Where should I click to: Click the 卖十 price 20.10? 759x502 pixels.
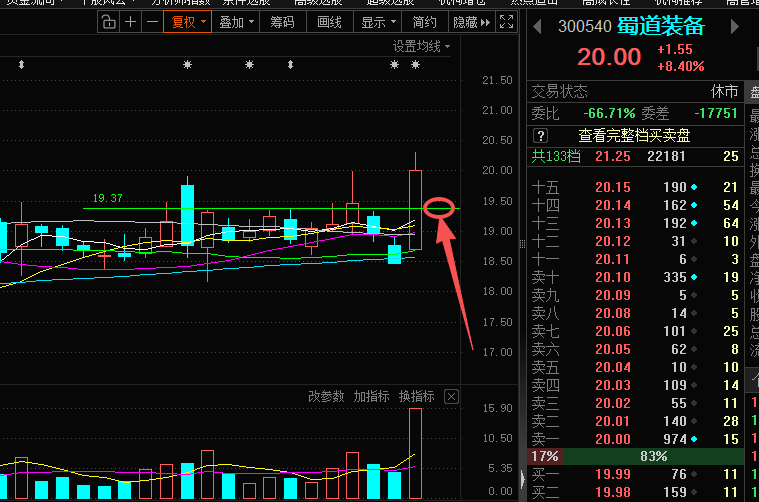click(613, 277)
